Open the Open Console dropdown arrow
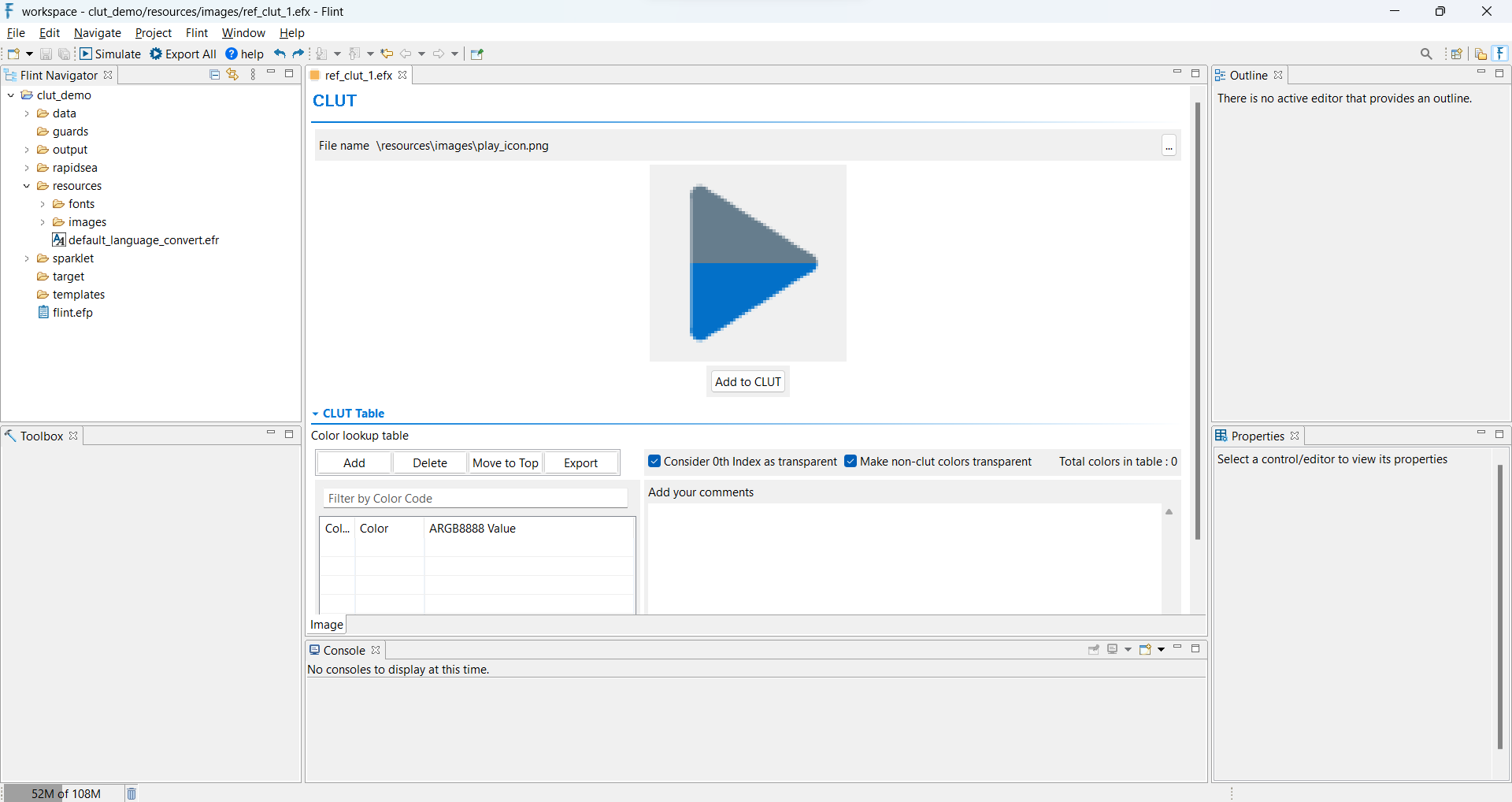 [x=1162, y=650]
